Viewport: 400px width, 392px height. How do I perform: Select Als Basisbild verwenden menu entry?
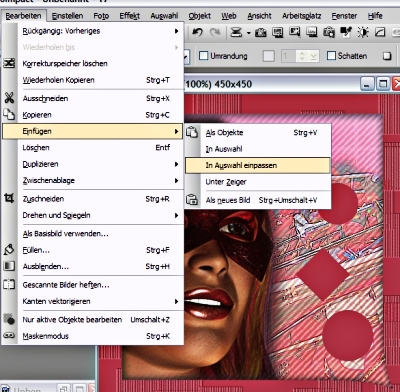point(93,234)
